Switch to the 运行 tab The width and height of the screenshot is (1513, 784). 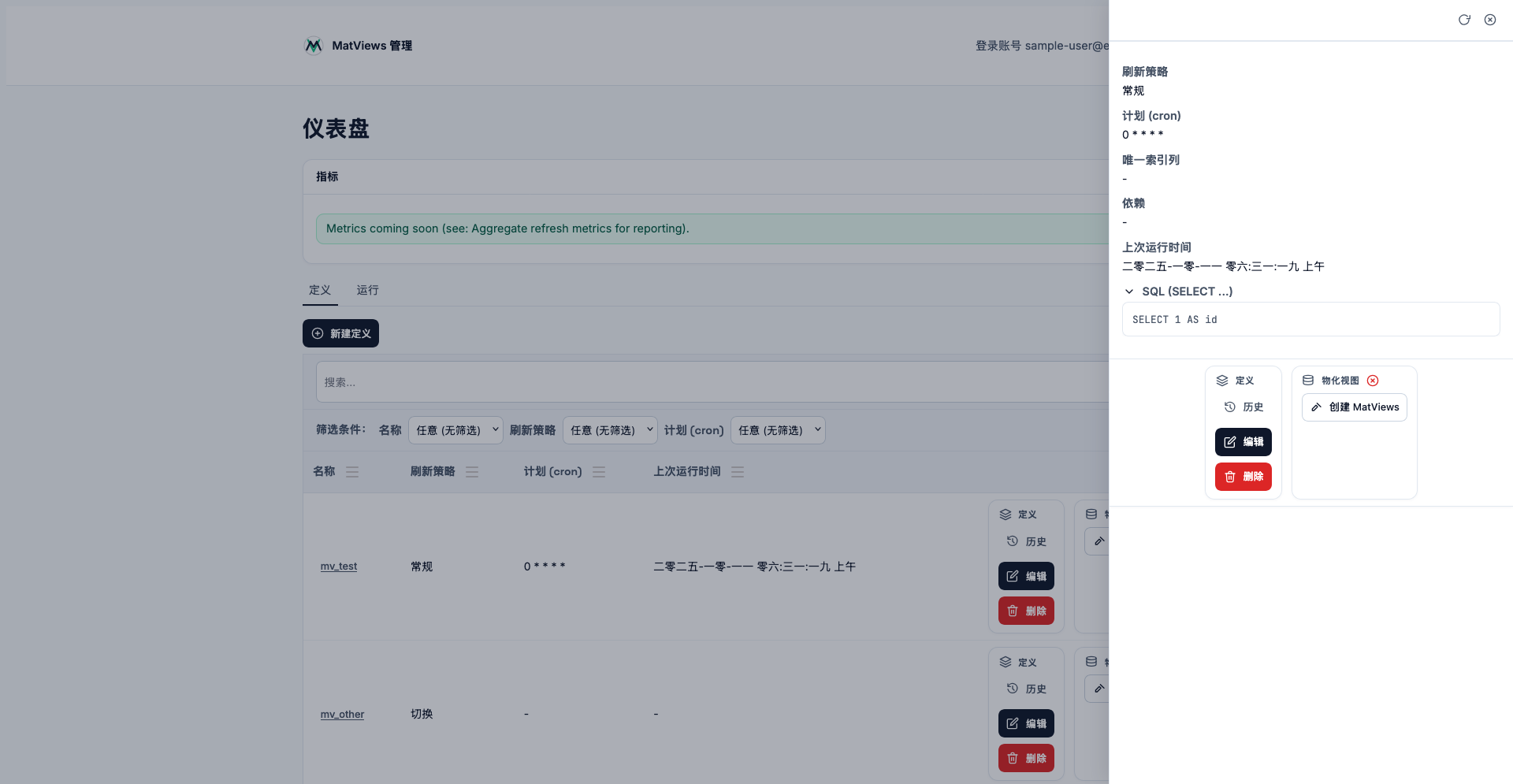pos(367,290)
